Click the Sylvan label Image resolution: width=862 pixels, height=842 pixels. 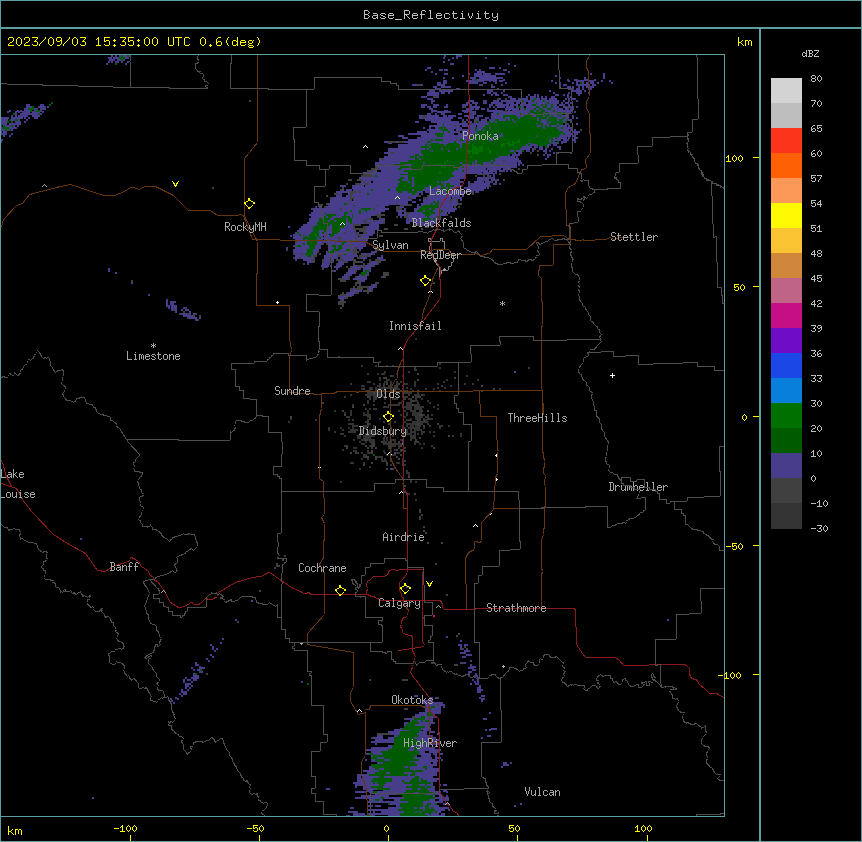click(x=390, y=245)
